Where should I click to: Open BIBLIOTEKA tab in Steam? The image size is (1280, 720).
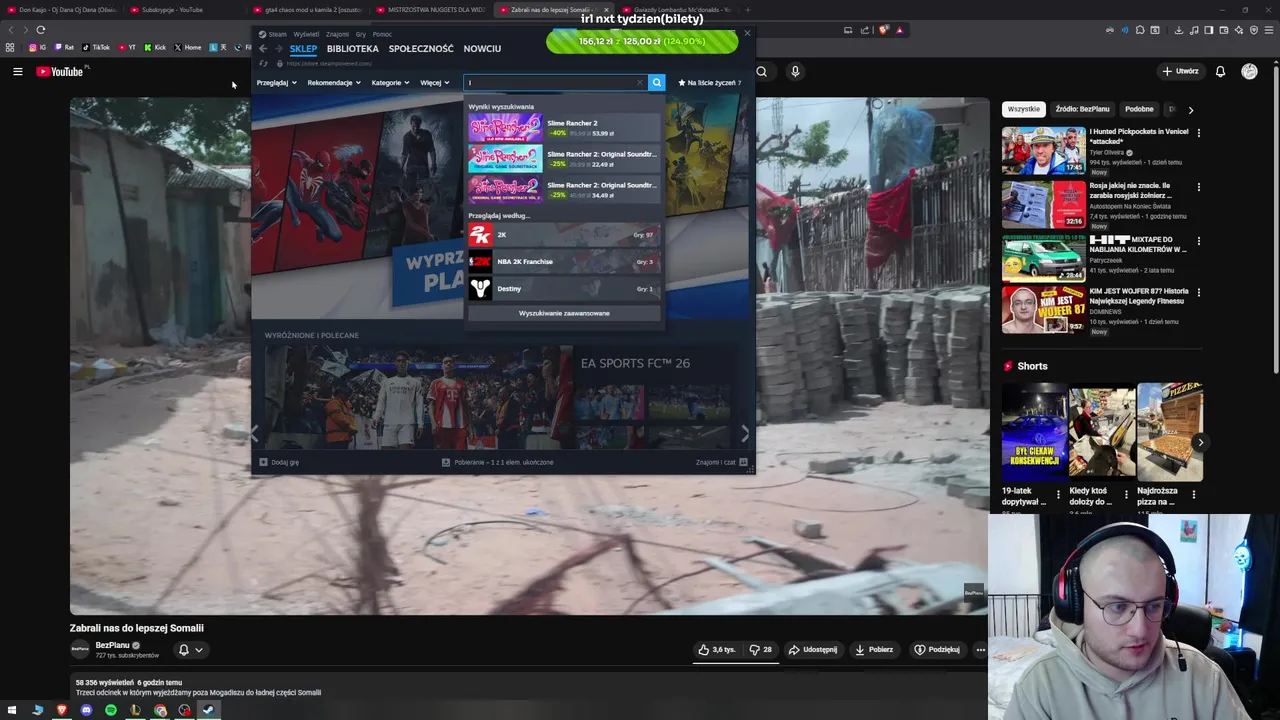(352, 48)
